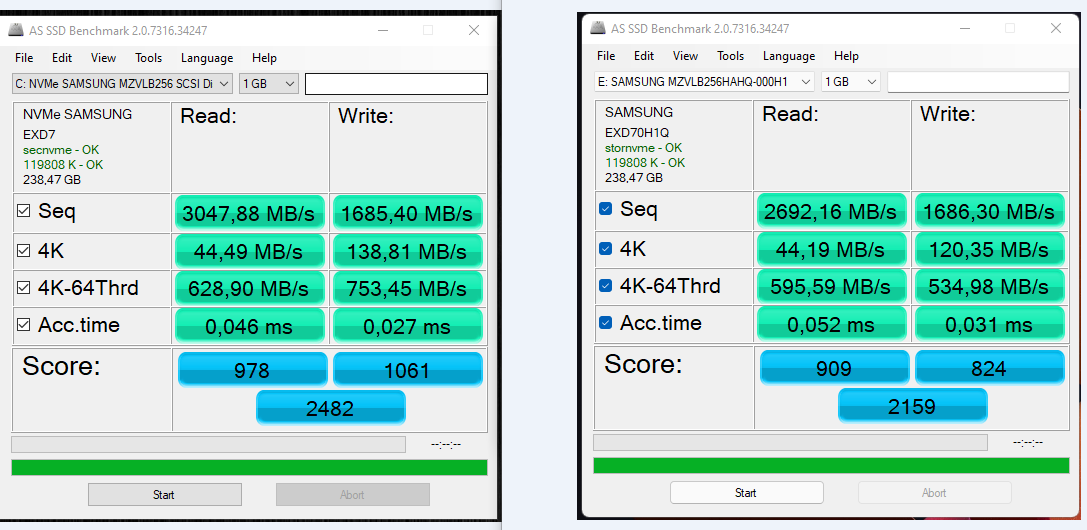
Task: Open the 1 GB size dropdown in right window
Action: coord(851,82)
